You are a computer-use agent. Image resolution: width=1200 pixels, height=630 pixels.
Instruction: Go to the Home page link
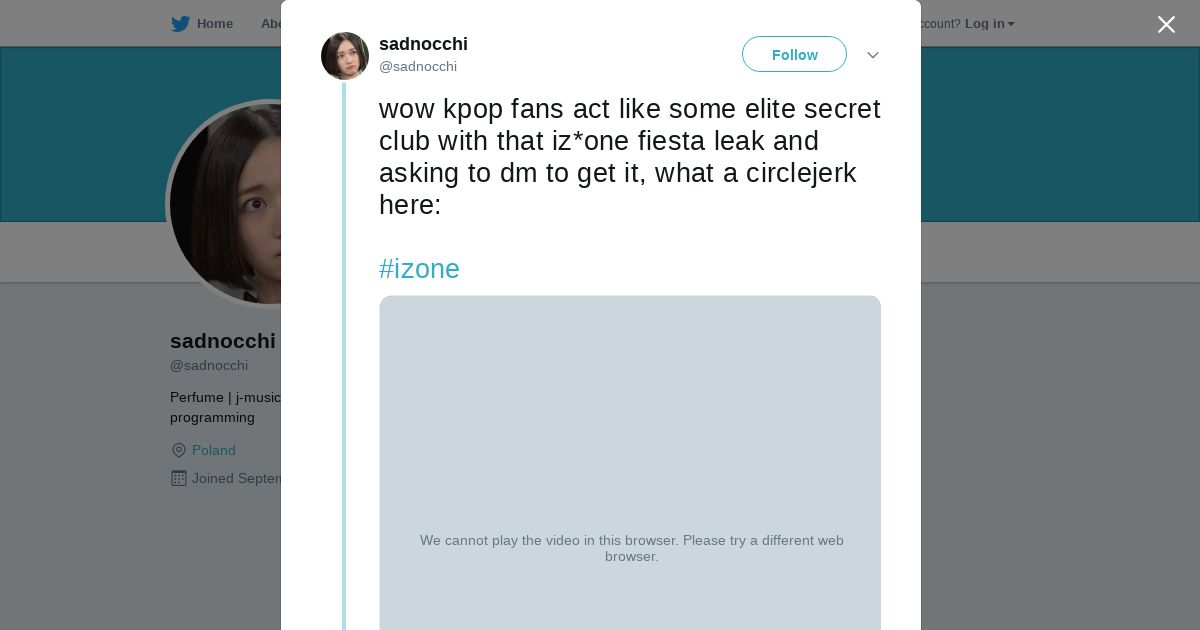tap(214, 24)
